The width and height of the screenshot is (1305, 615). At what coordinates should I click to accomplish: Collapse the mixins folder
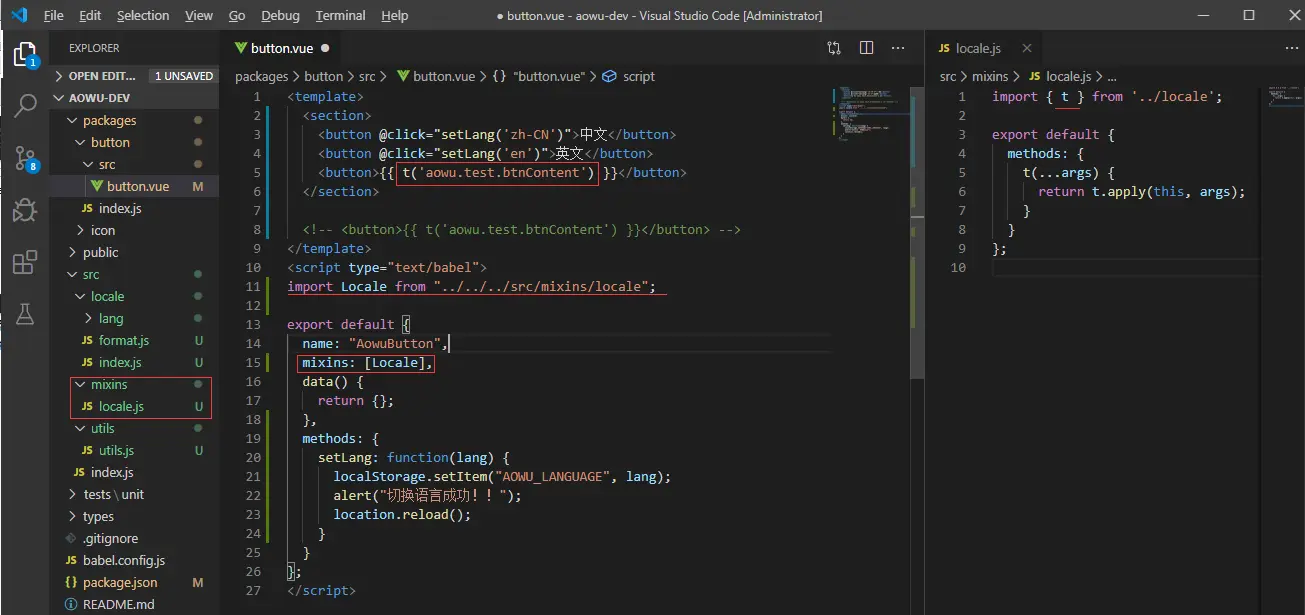point(109,384)
